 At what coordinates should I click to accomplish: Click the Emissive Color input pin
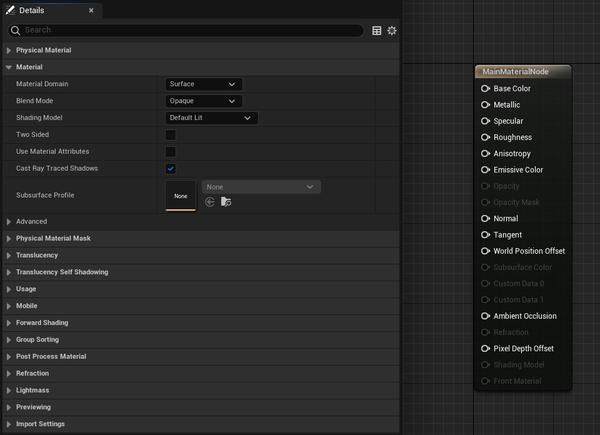click(485, 170)
